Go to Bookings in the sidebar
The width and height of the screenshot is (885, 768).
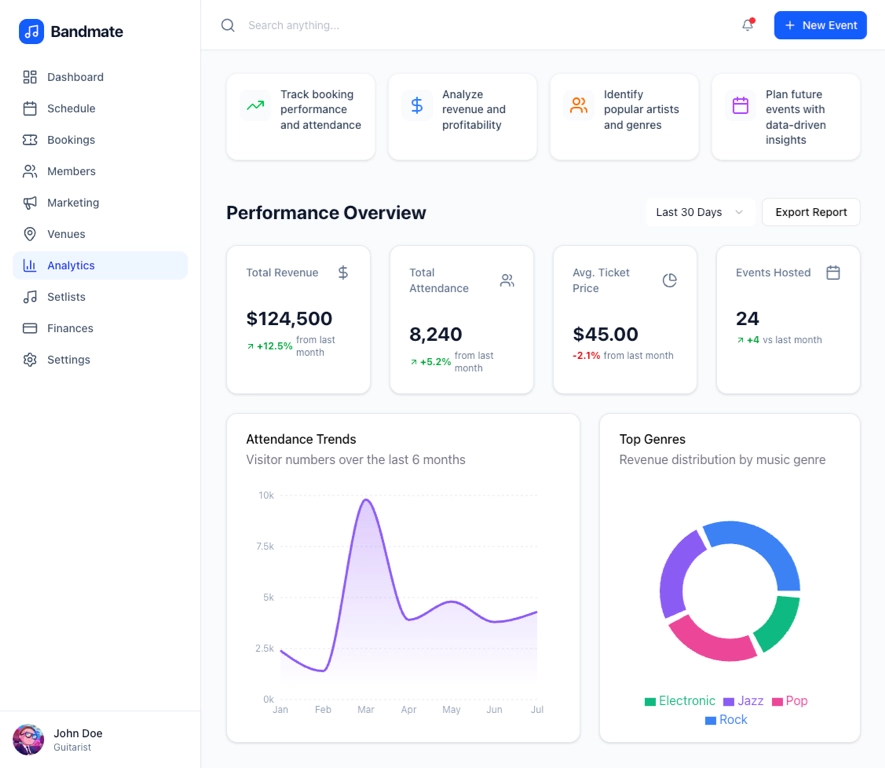(x=71, y=140)
